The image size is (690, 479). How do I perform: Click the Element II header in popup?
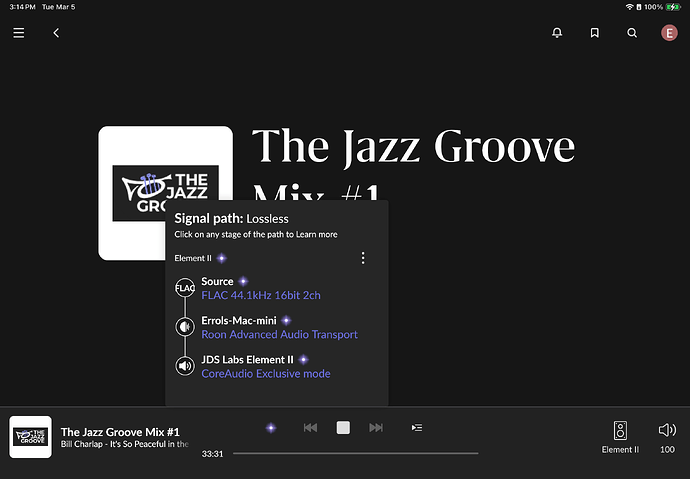coord(193,258)
